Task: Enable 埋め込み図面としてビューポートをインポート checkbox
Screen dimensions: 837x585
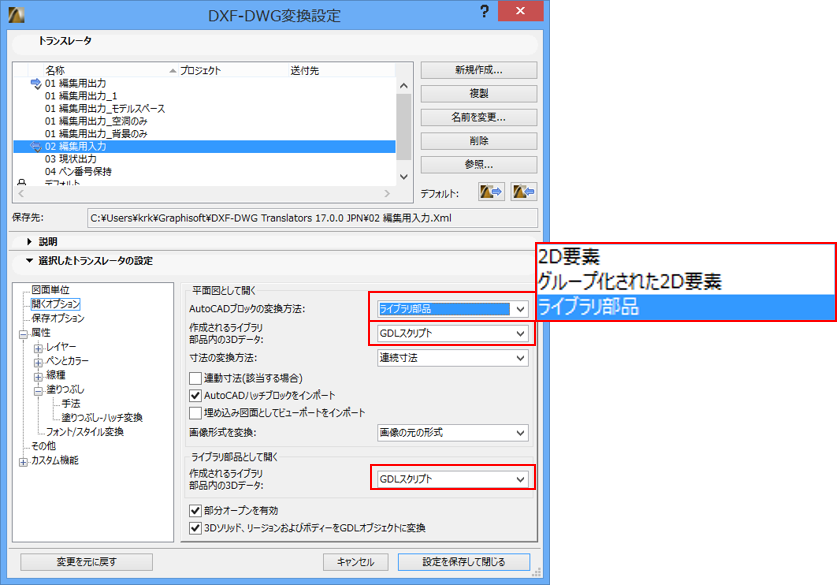Action: pos(195,413)
